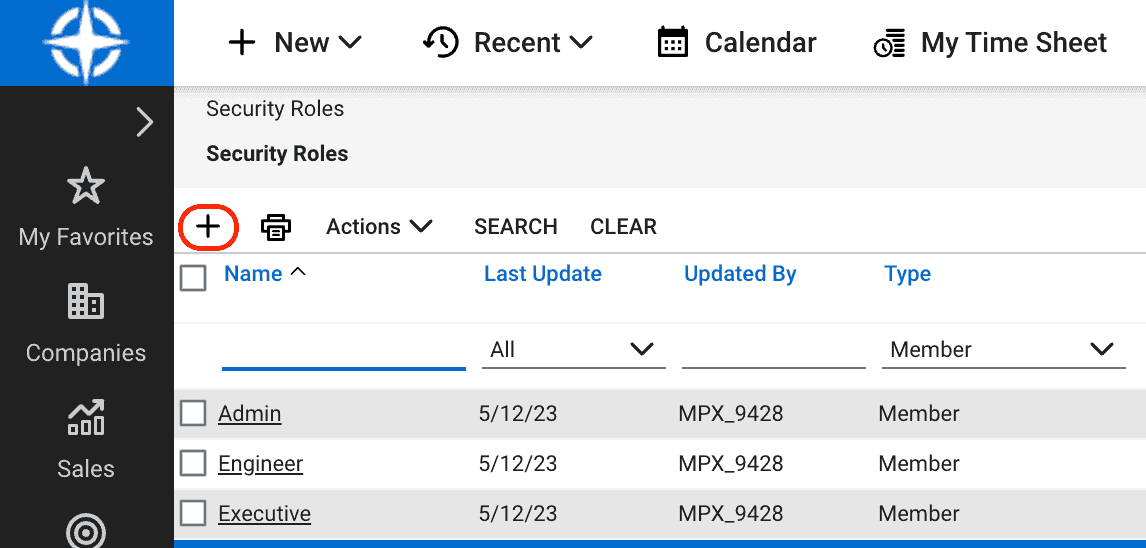Sort by Last Update column
Viewport: 1146px width, 548px height.
point(543,274)
